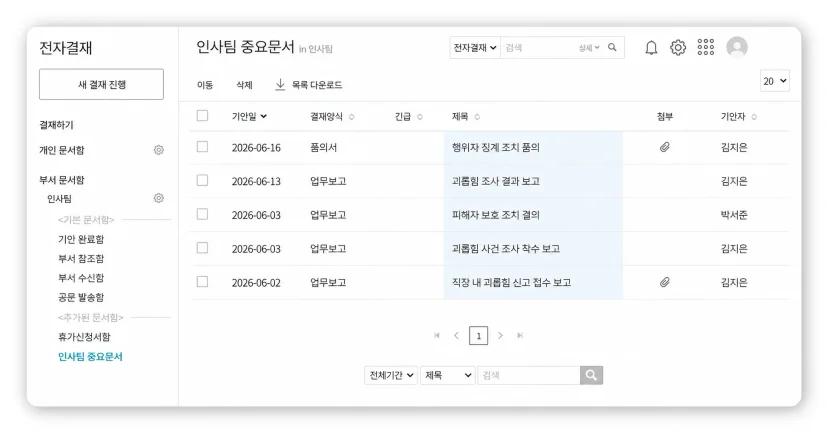Open the 전체기간 period dropdown

tap(391, 375)
